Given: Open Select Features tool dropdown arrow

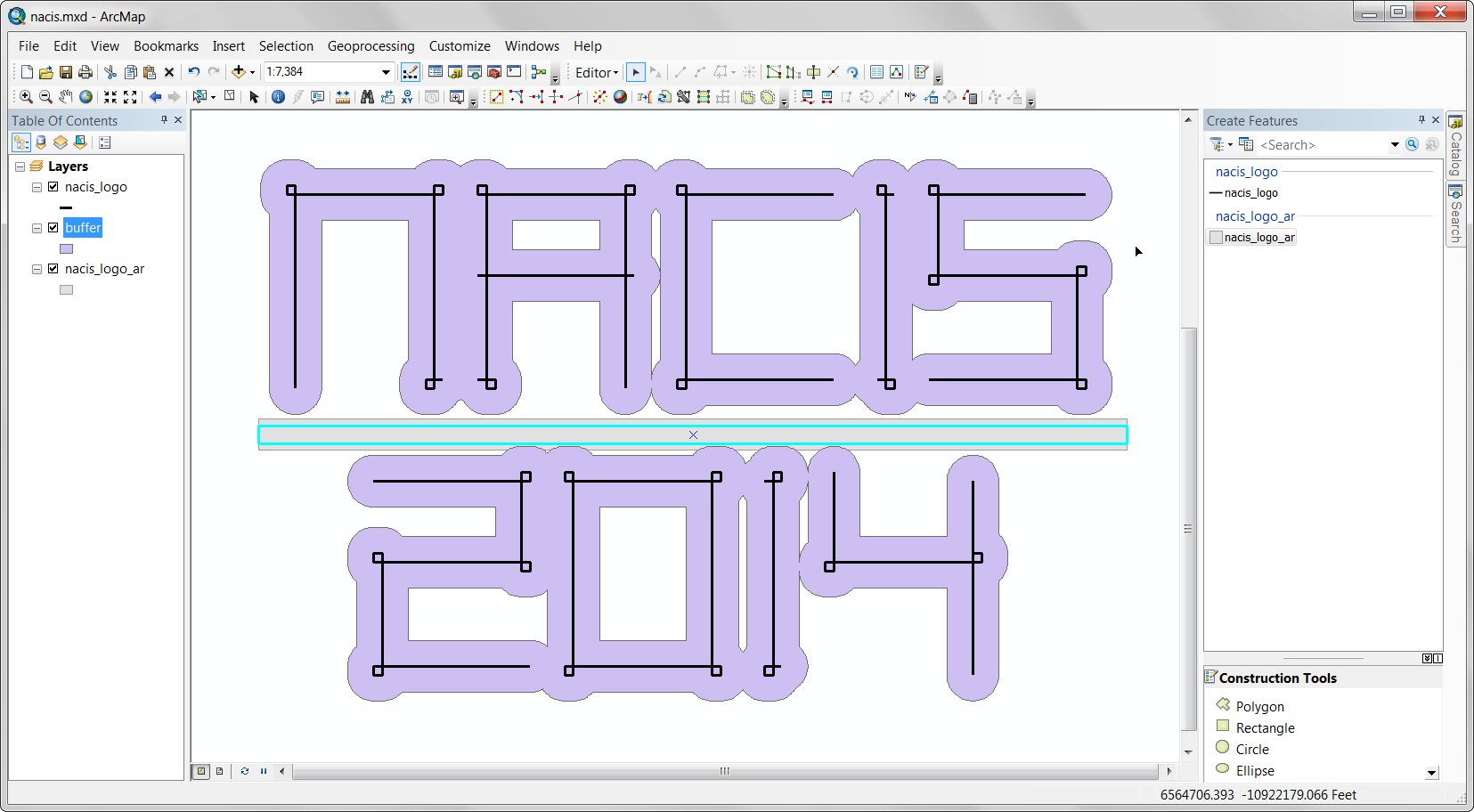Looking at the screenshot, I should pyautogui.click(x=213, y=97).
